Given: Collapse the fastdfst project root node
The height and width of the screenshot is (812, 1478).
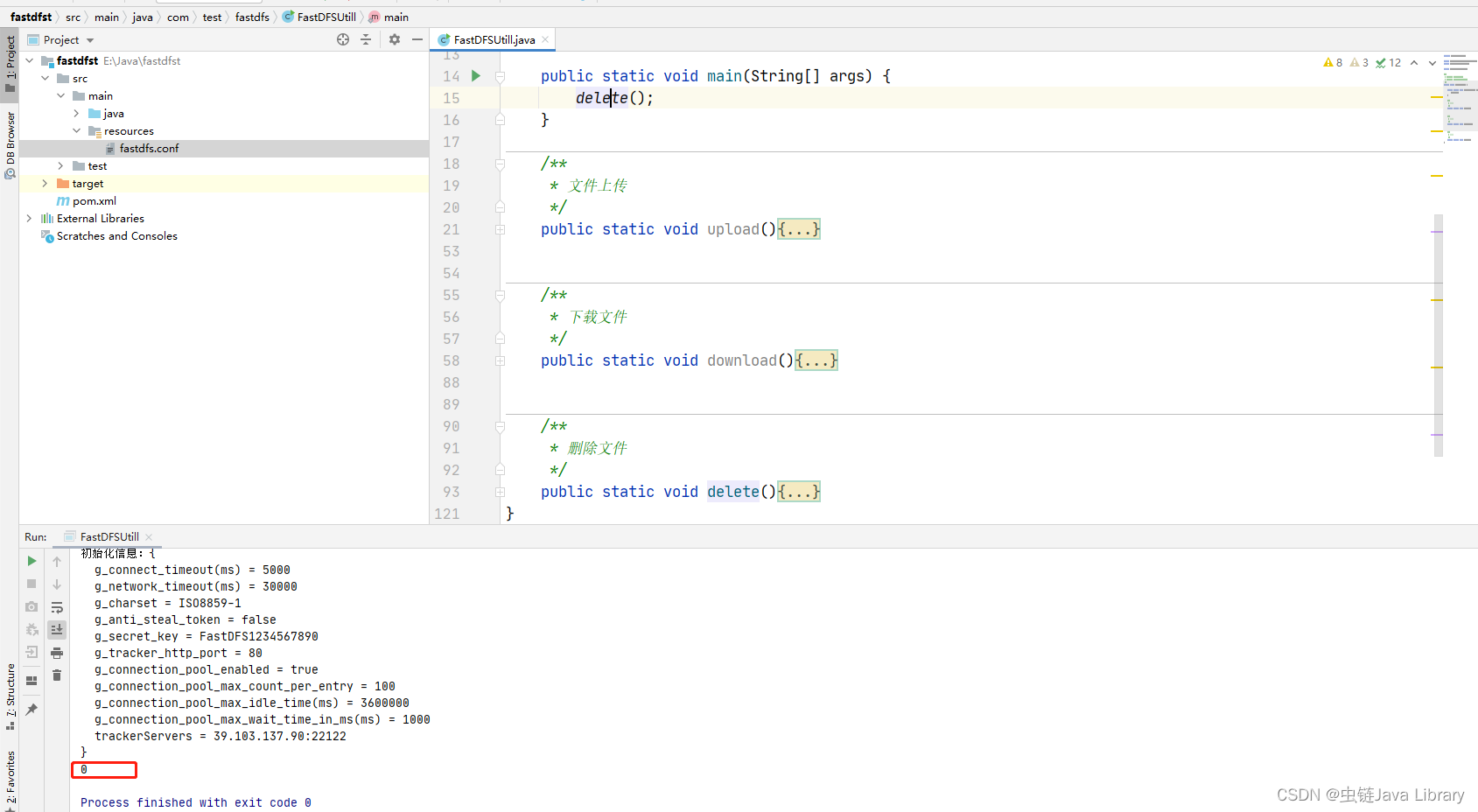Looking at the screenshot, I should coord(30,60).
